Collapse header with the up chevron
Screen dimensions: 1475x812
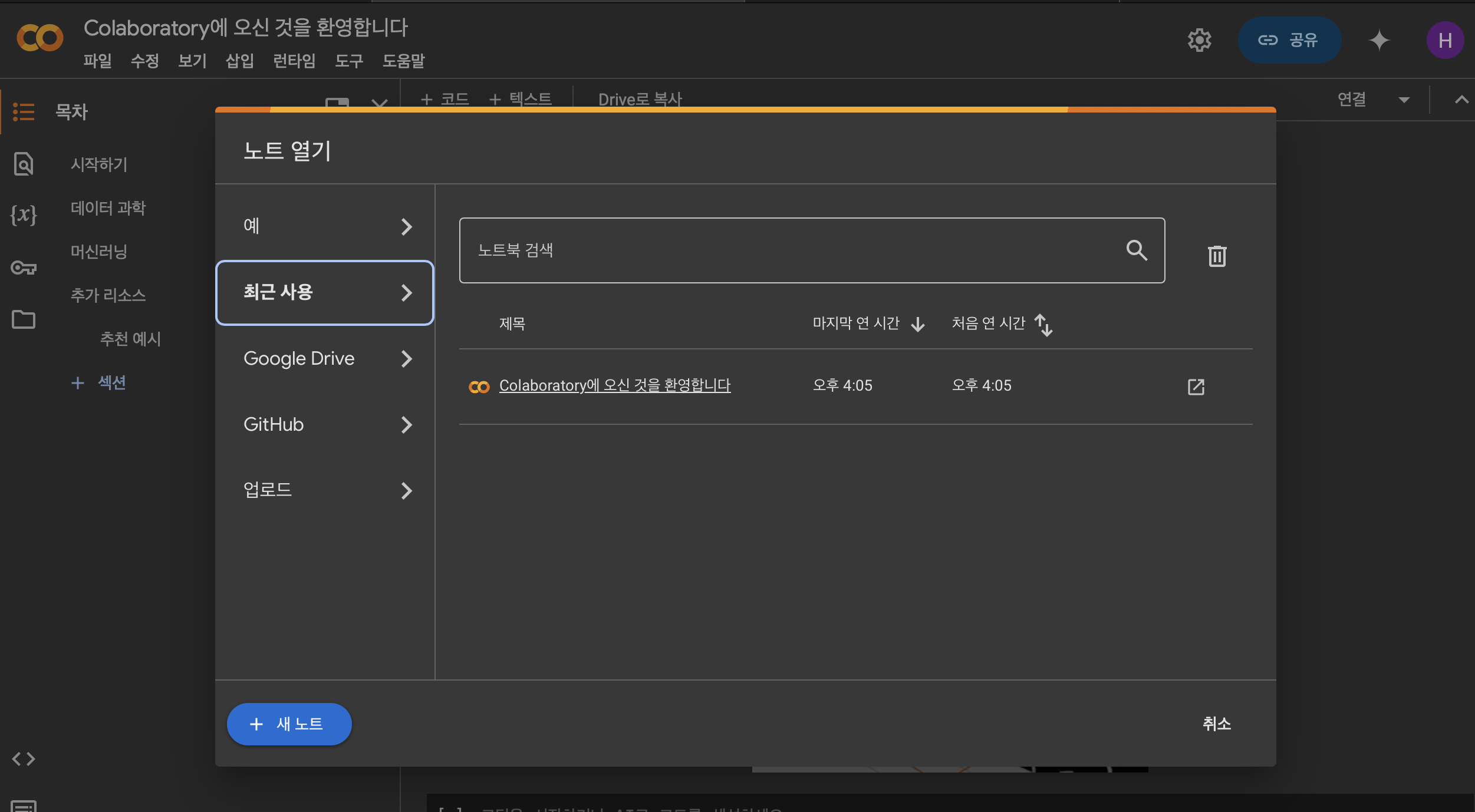click(1461, 100)
